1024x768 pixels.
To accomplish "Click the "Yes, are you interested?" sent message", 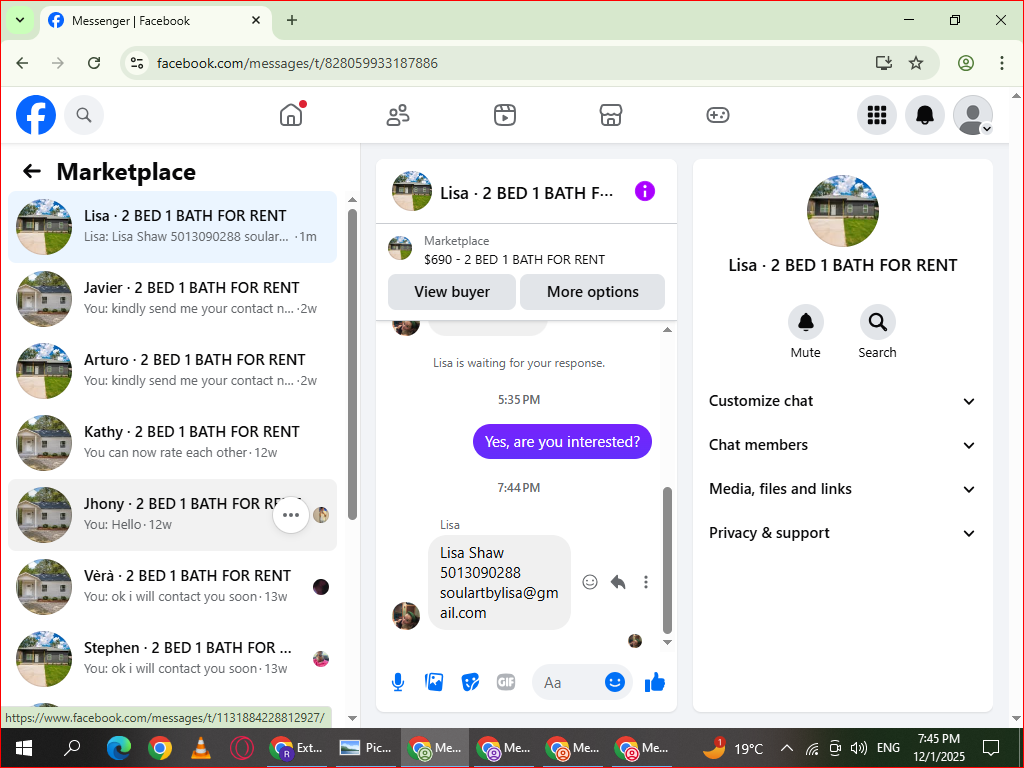I will [562, 441].
